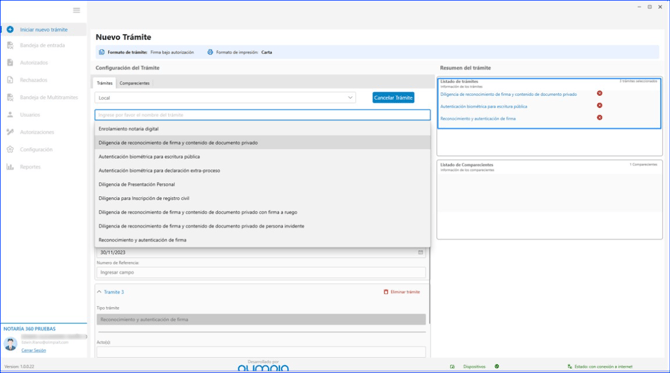
Task: Remove Reconocimiento y autenticación de firma from resumen
Action: (599, 117)
